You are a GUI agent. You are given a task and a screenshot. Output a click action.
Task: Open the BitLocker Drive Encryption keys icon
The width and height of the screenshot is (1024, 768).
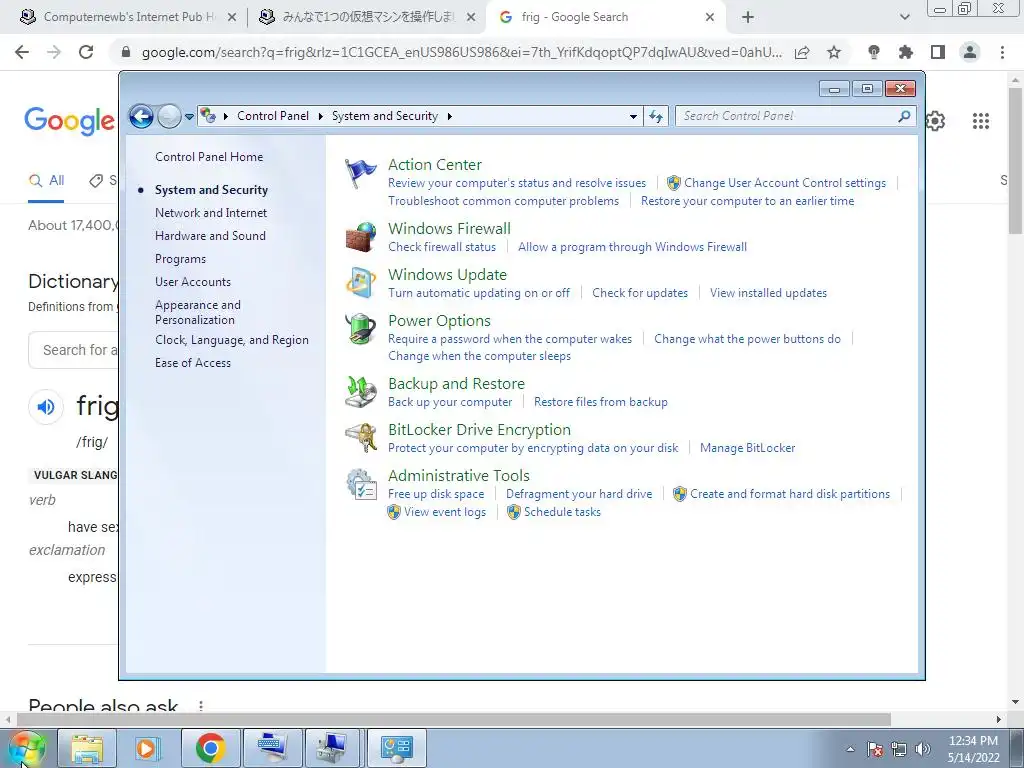(x=360, y=438)
